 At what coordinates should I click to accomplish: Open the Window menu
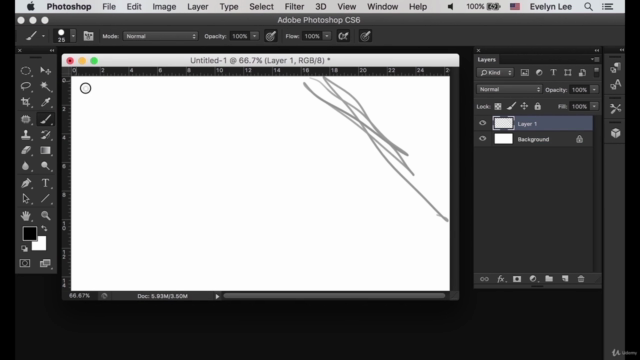tap(382, 7)
